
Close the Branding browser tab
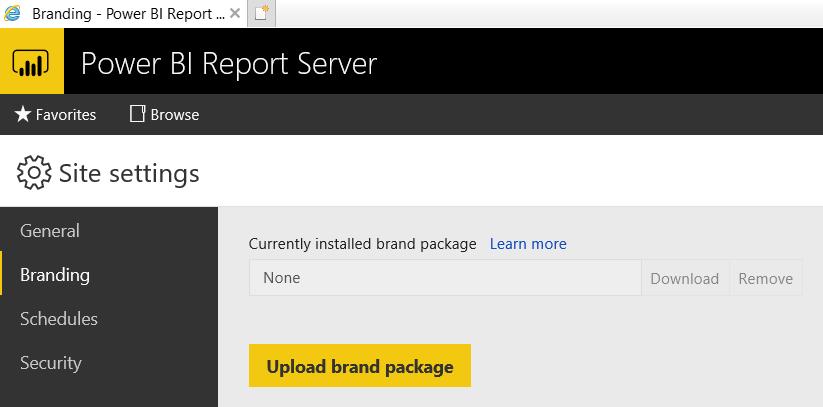[235, 13]
